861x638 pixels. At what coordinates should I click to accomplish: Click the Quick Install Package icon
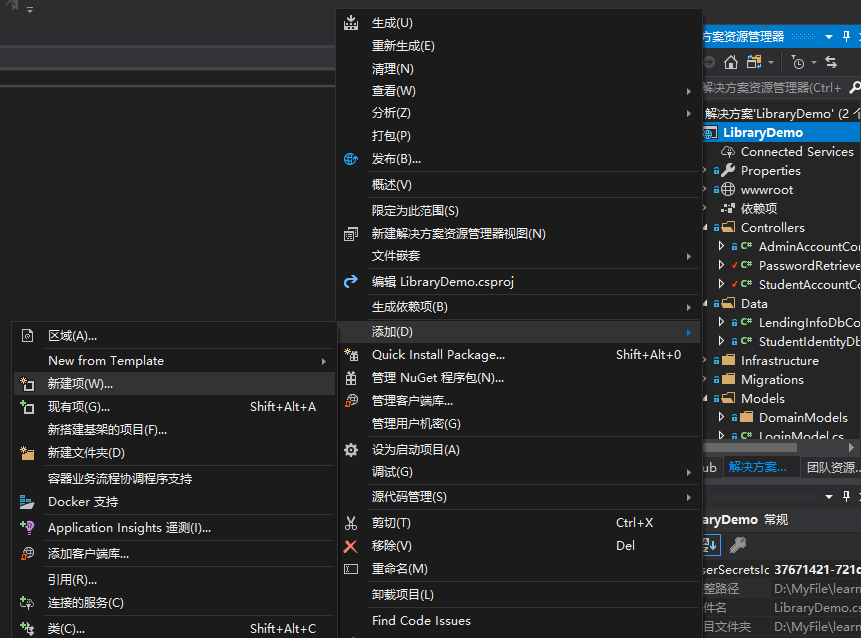351,355
